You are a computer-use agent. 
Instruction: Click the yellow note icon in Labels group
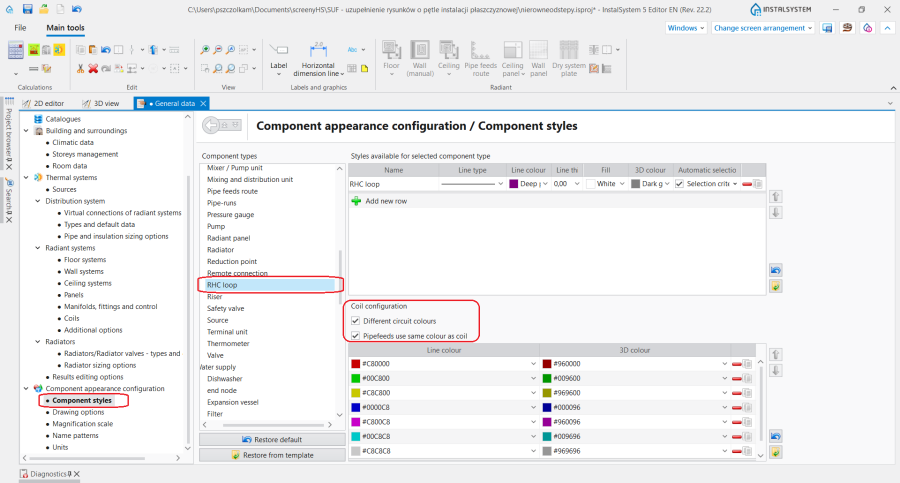pos(364,68)
